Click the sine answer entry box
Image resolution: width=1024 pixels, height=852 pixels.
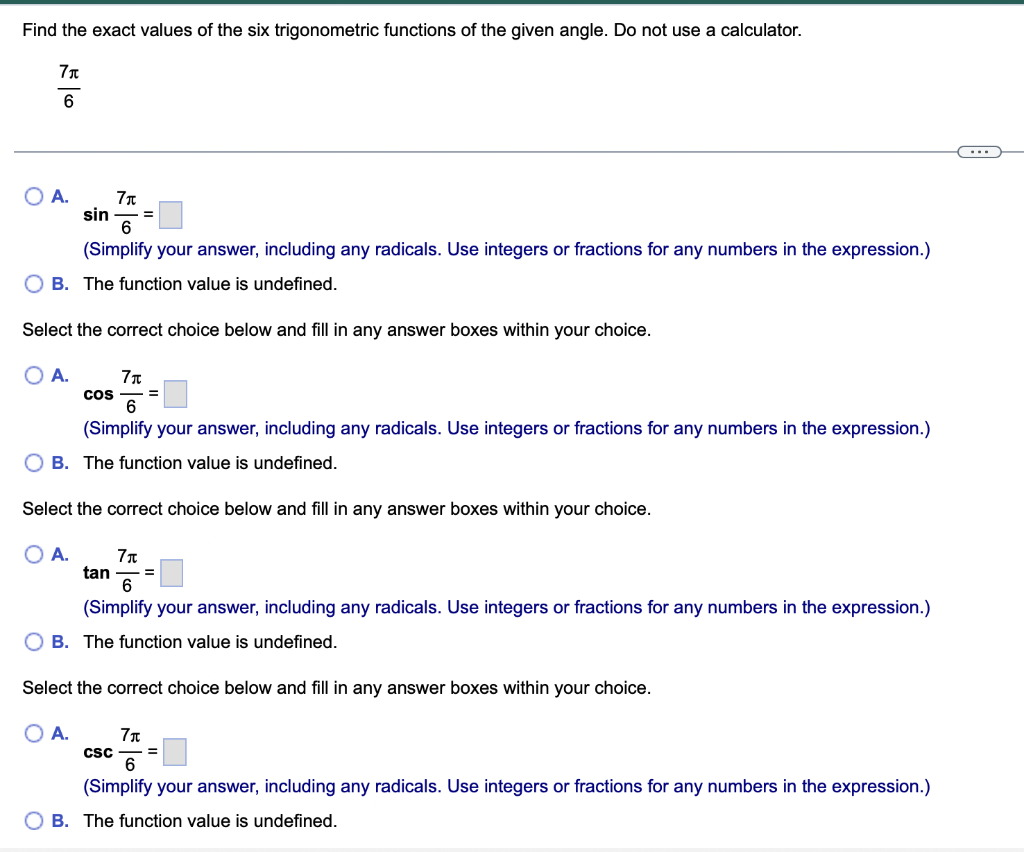(170, 214)
